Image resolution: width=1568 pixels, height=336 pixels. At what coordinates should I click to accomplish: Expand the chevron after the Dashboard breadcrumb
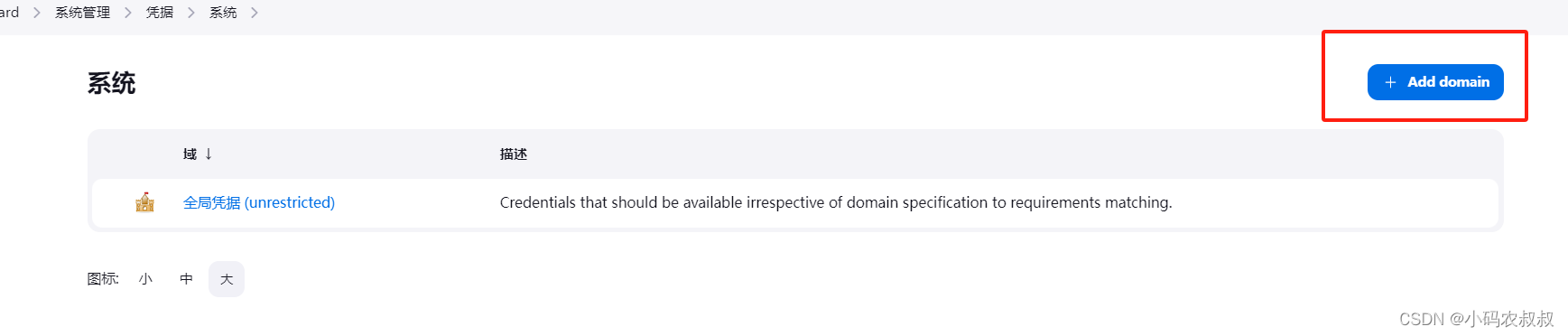click(x=37, y=13)
